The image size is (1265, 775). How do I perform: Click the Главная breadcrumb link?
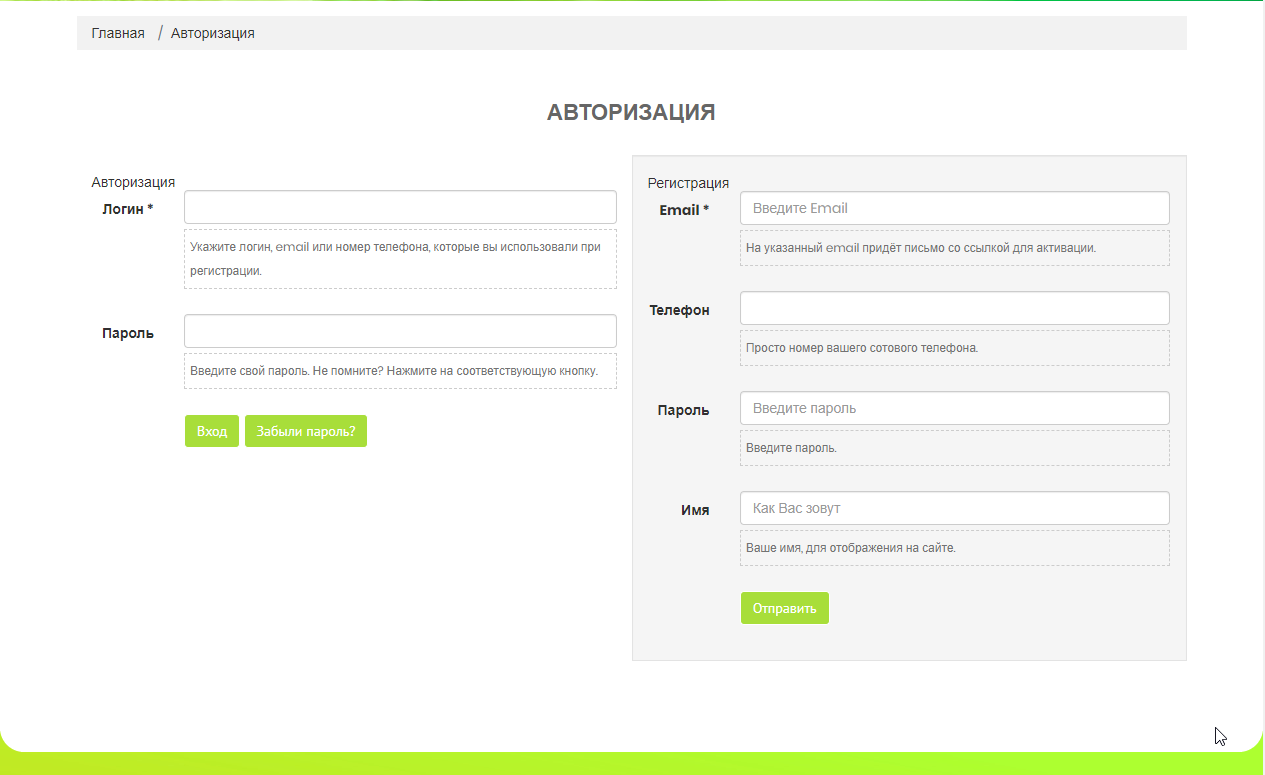118,33
